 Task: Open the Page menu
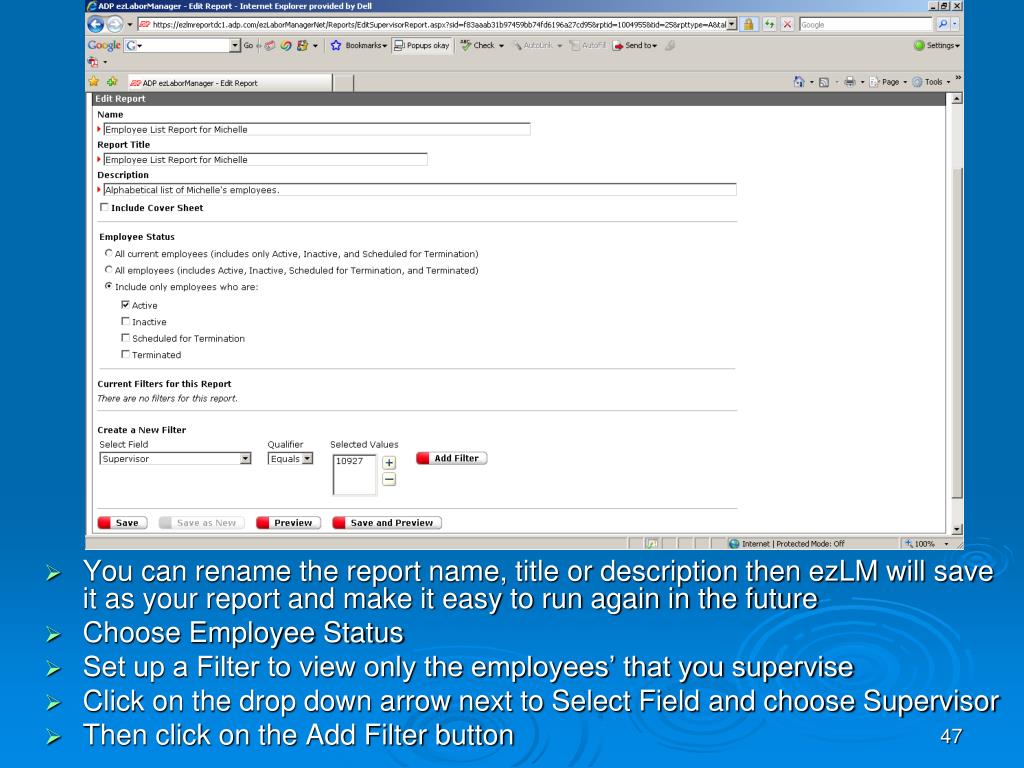(x=888, y=82)
